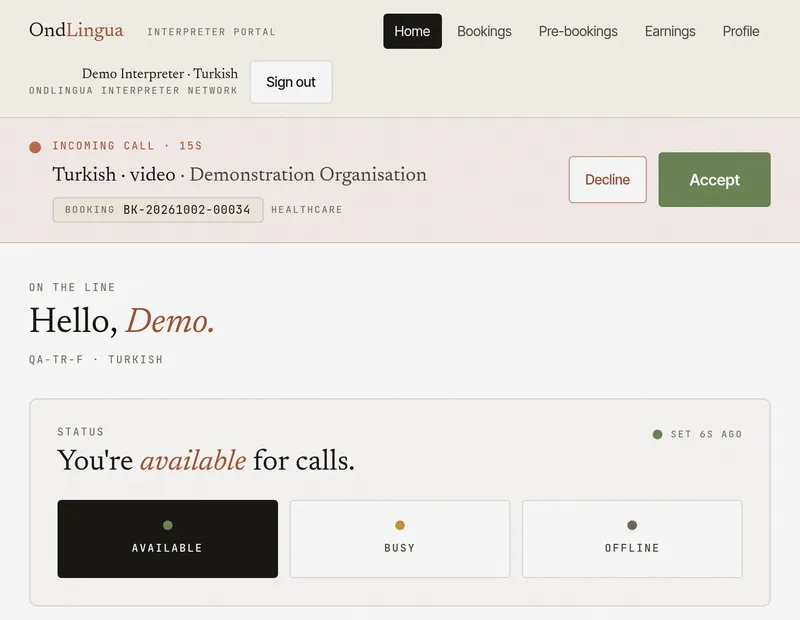800x620 pixels.
Task: Select booking ID BK-20261002-00034
Action: click(158, 210)
